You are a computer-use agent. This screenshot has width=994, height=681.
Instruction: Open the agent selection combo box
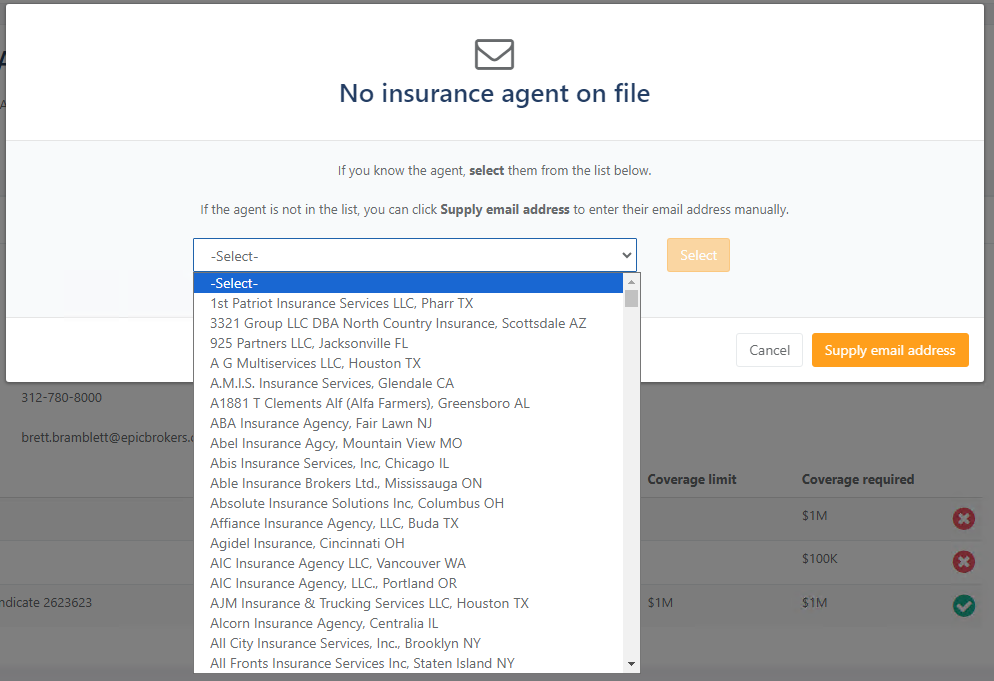(415, 256)
